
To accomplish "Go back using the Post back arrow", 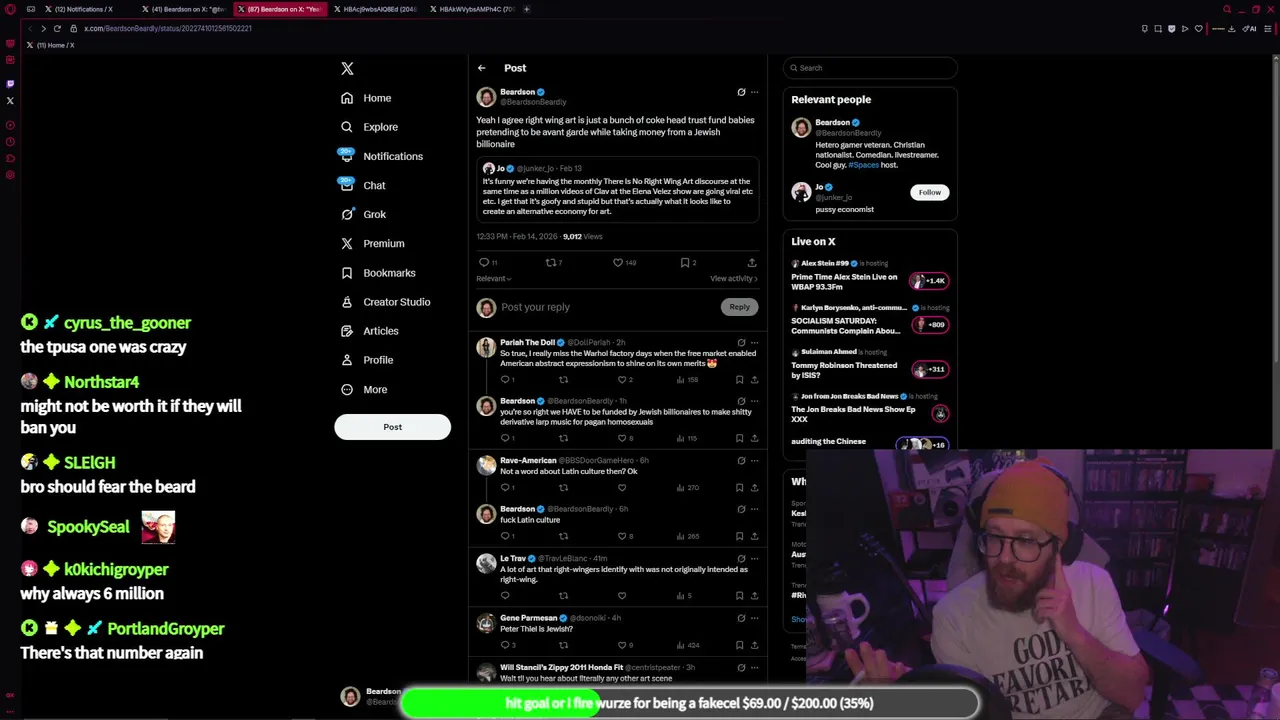I will tap(481, 68).
